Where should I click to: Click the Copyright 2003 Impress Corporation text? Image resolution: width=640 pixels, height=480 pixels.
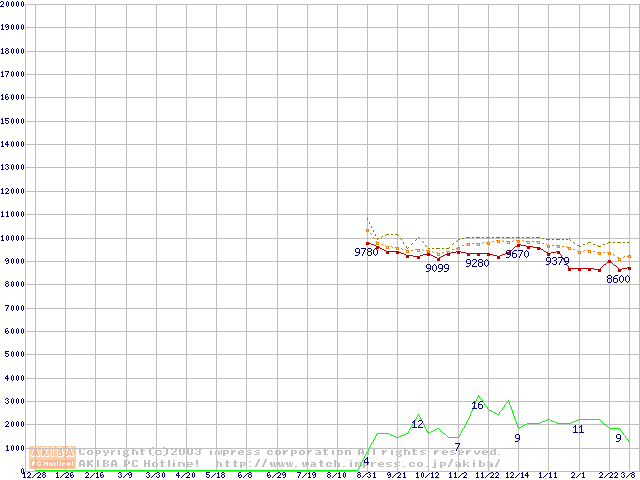pos(290,451)
